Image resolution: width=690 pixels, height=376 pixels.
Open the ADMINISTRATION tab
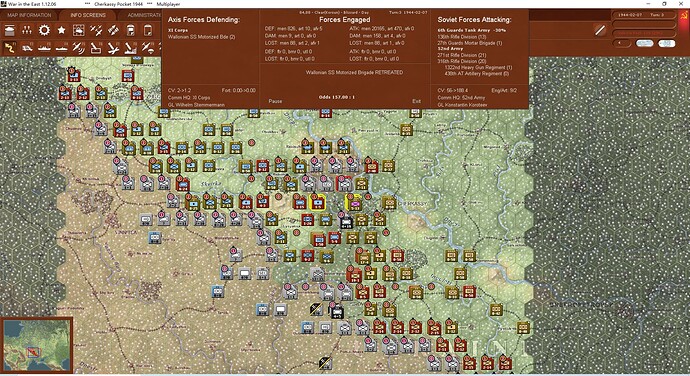point(144,15)
